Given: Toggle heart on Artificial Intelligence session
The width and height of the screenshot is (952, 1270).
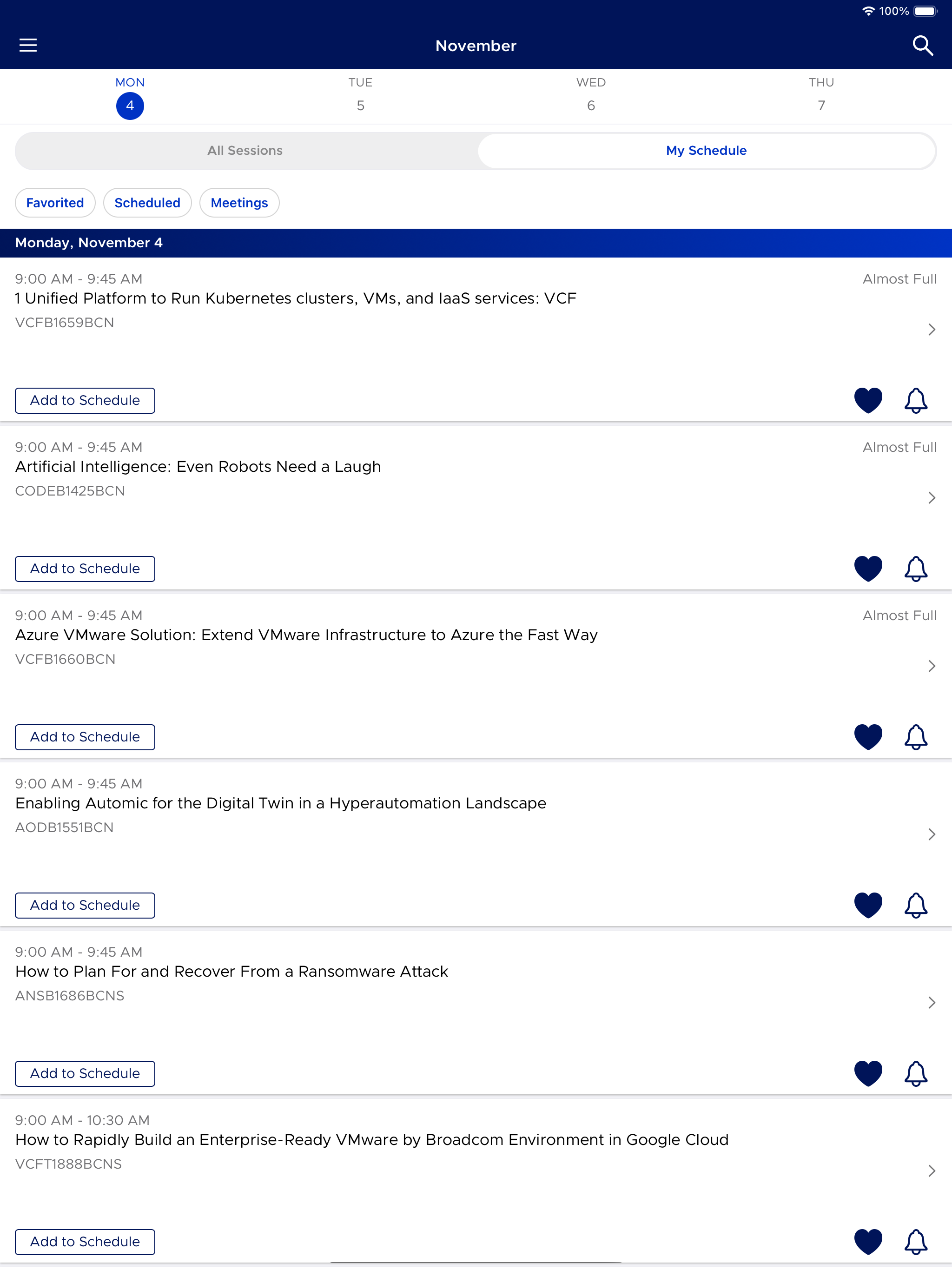Looking at the screenshot, I should tap(867, 569).
